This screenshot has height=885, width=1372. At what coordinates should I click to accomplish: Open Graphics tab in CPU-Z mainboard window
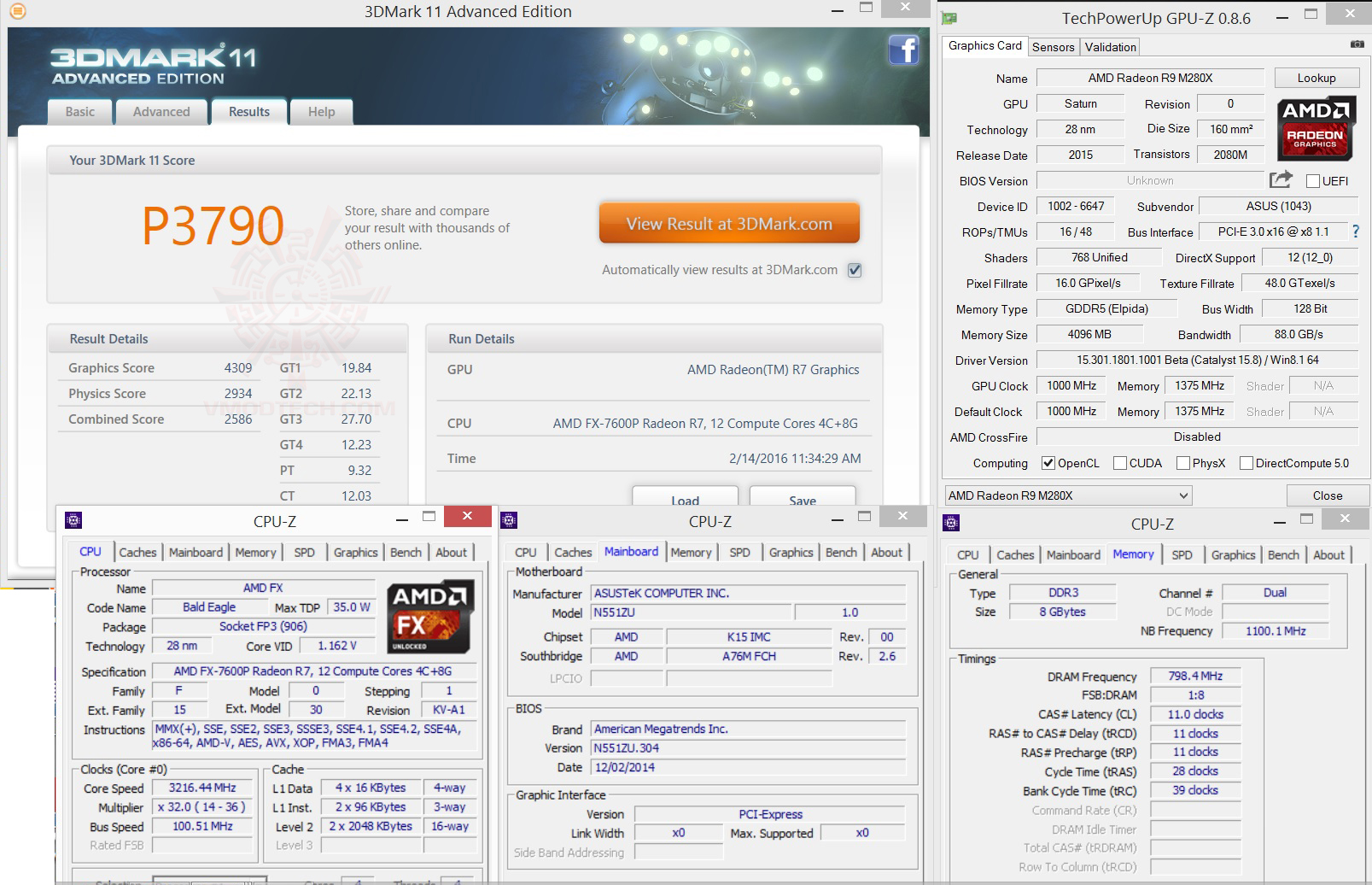pyautogui.click(x=791, y=553)
